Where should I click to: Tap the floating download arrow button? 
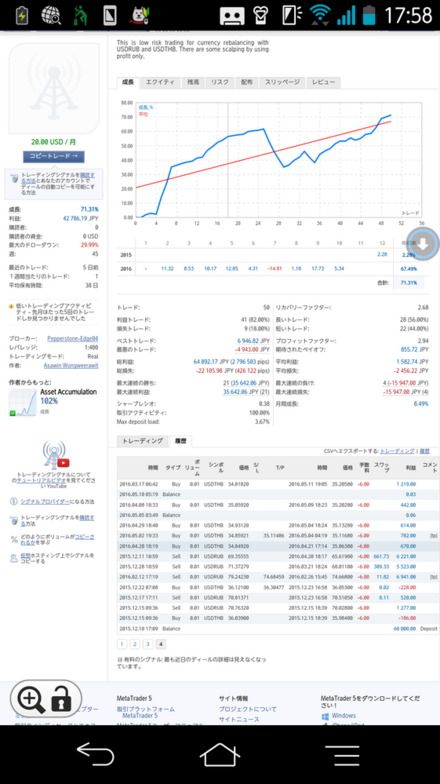[423, 244]
